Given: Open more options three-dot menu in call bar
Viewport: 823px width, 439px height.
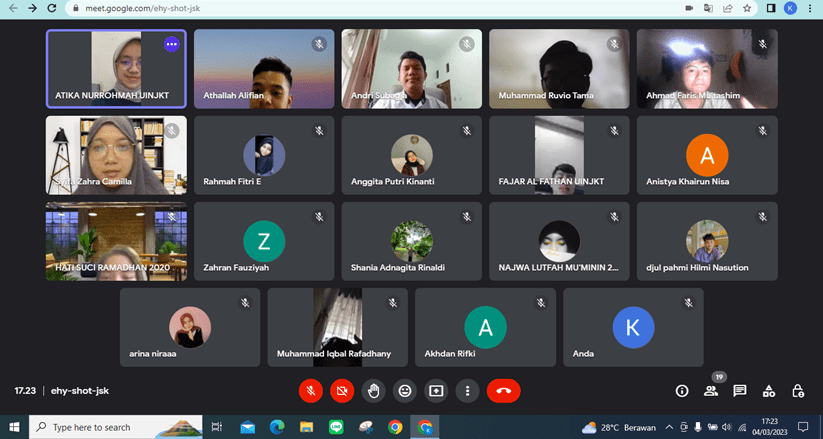Looking at the screenshot, I should pos(467,391).
